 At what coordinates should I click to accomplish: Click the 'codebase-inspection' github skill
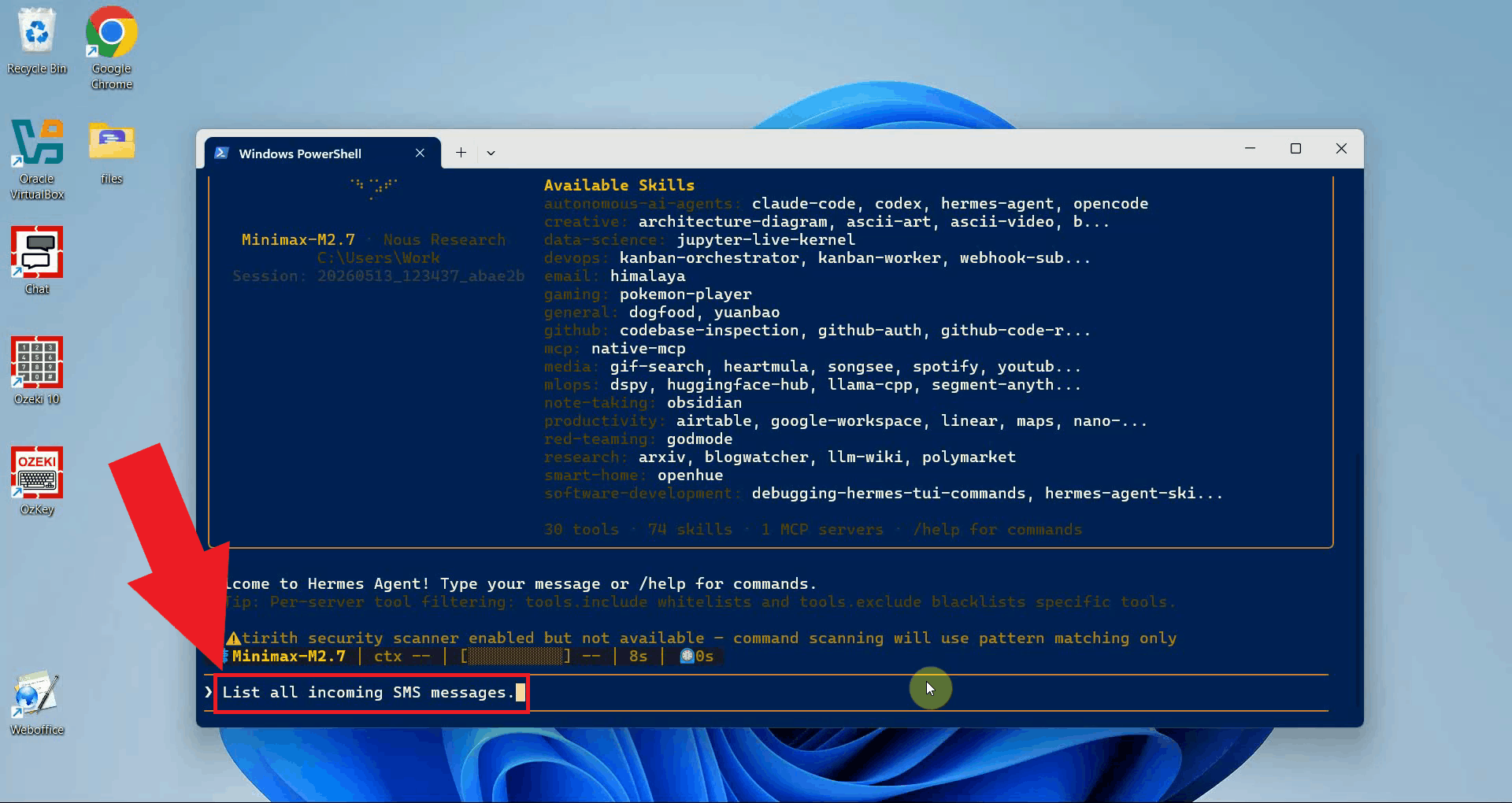pos(709,331)
